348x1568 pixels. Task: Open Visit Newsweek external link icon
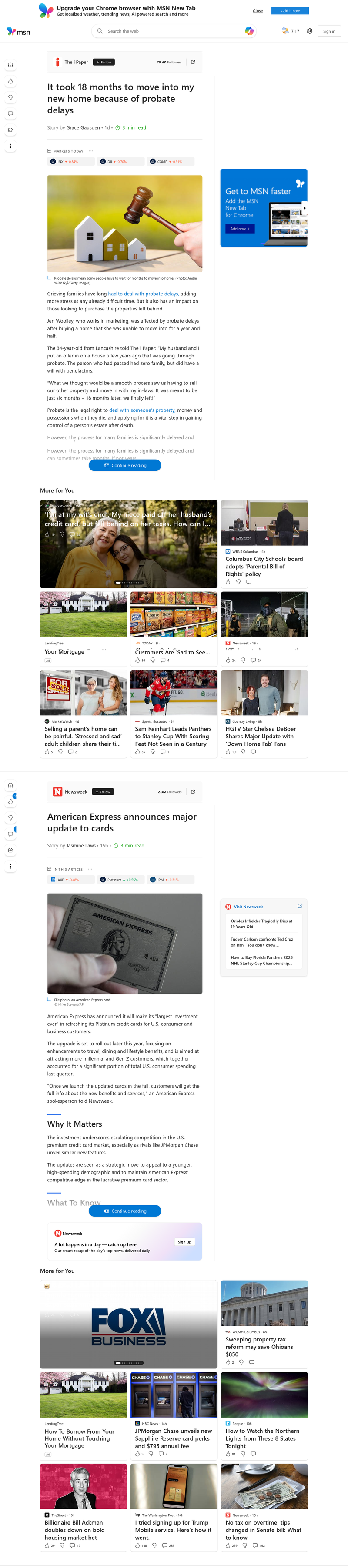pyautogui.click(x=300, y=906)
